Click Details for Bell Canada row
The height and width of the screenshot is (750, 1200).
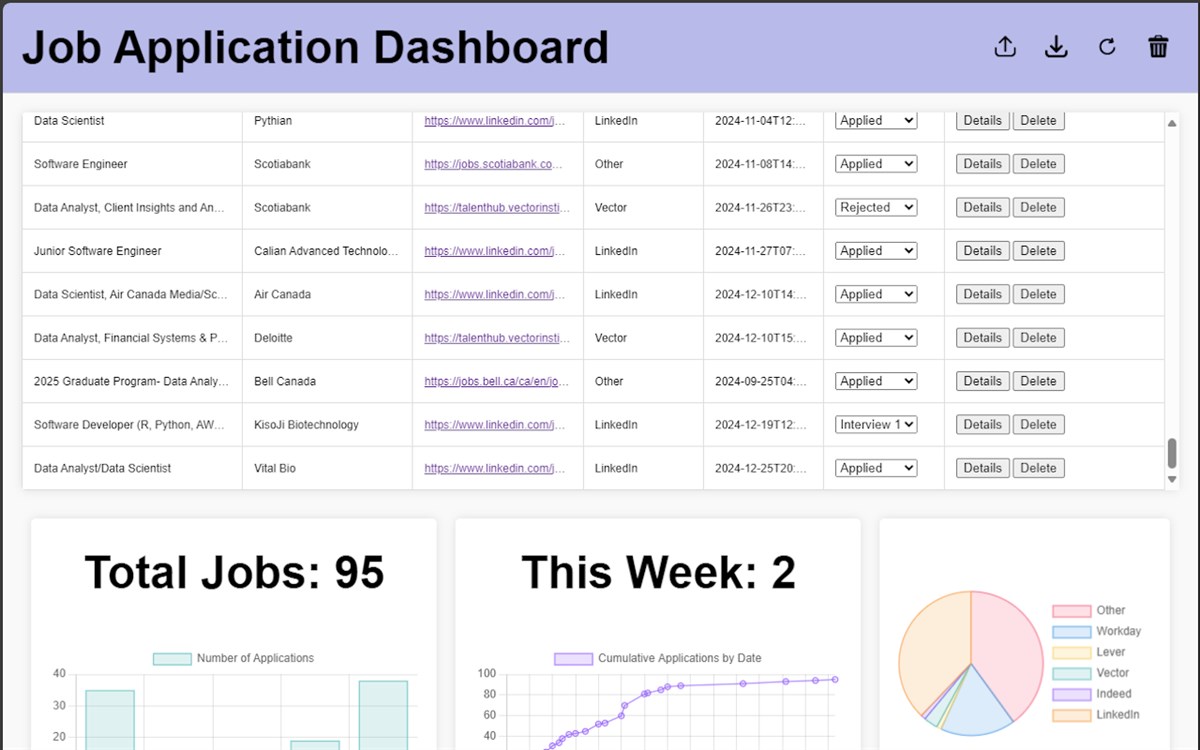point(983,381)
